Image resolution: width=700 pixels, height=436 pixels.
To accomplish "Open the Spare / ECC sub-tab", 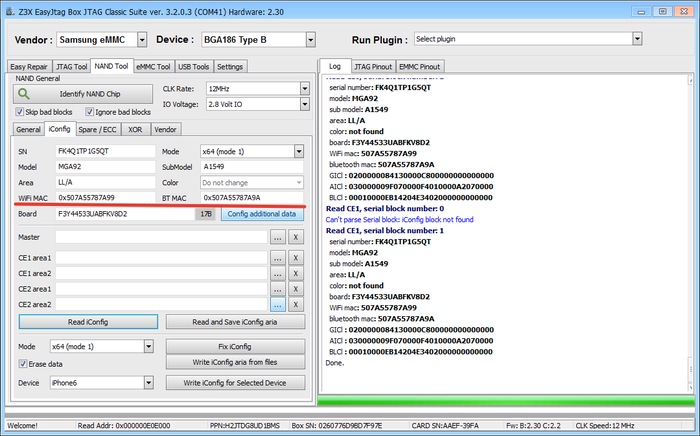I will pyautogui.click(x=97, y=129).
